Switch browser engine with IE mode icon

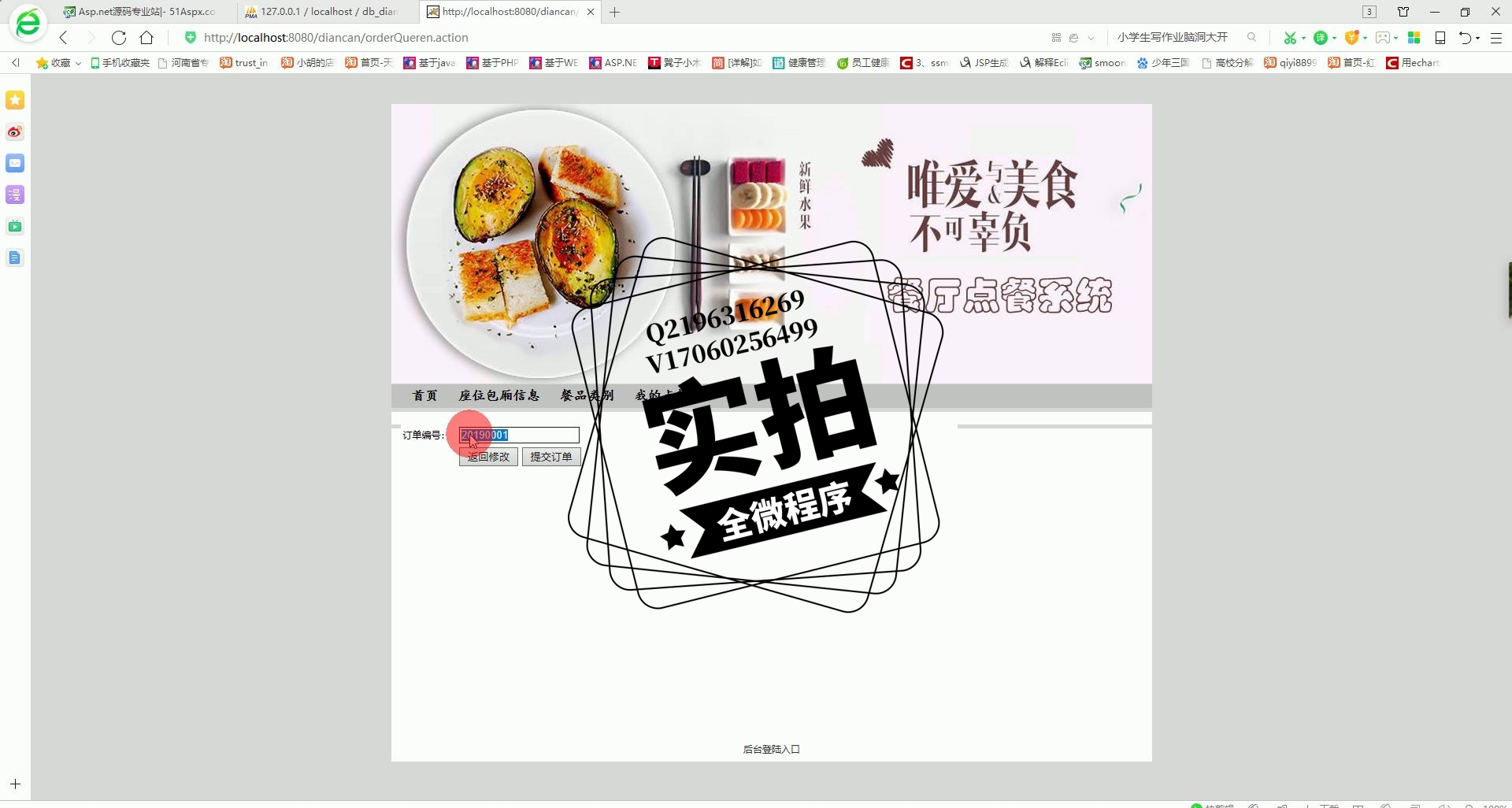point(1073,37)
